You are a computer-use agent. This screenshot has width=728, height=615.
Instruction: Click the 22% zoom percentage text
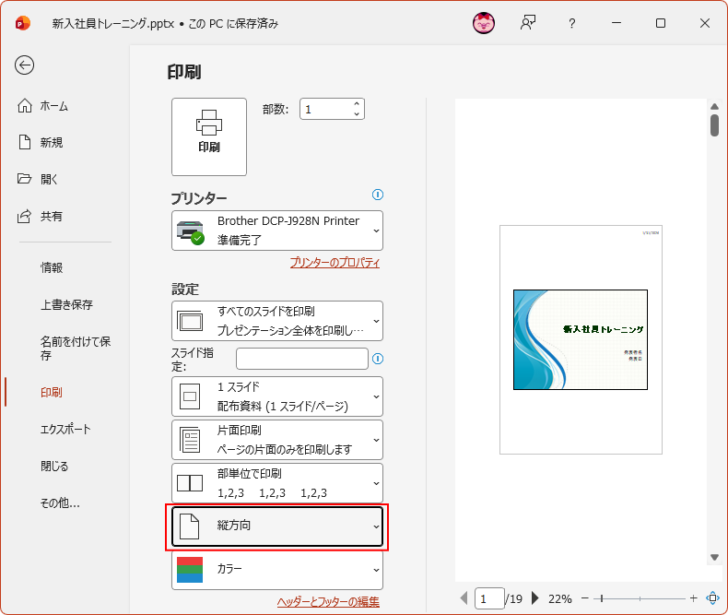point(560,599)
